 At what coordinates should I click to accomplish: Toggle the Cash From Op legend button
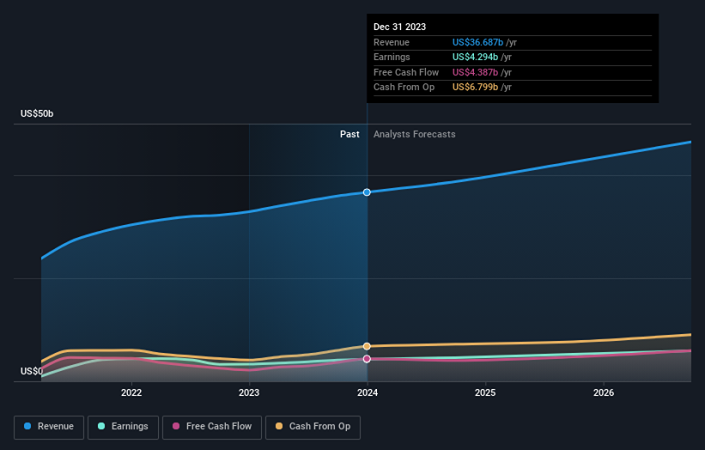click(x=313, y=427)
